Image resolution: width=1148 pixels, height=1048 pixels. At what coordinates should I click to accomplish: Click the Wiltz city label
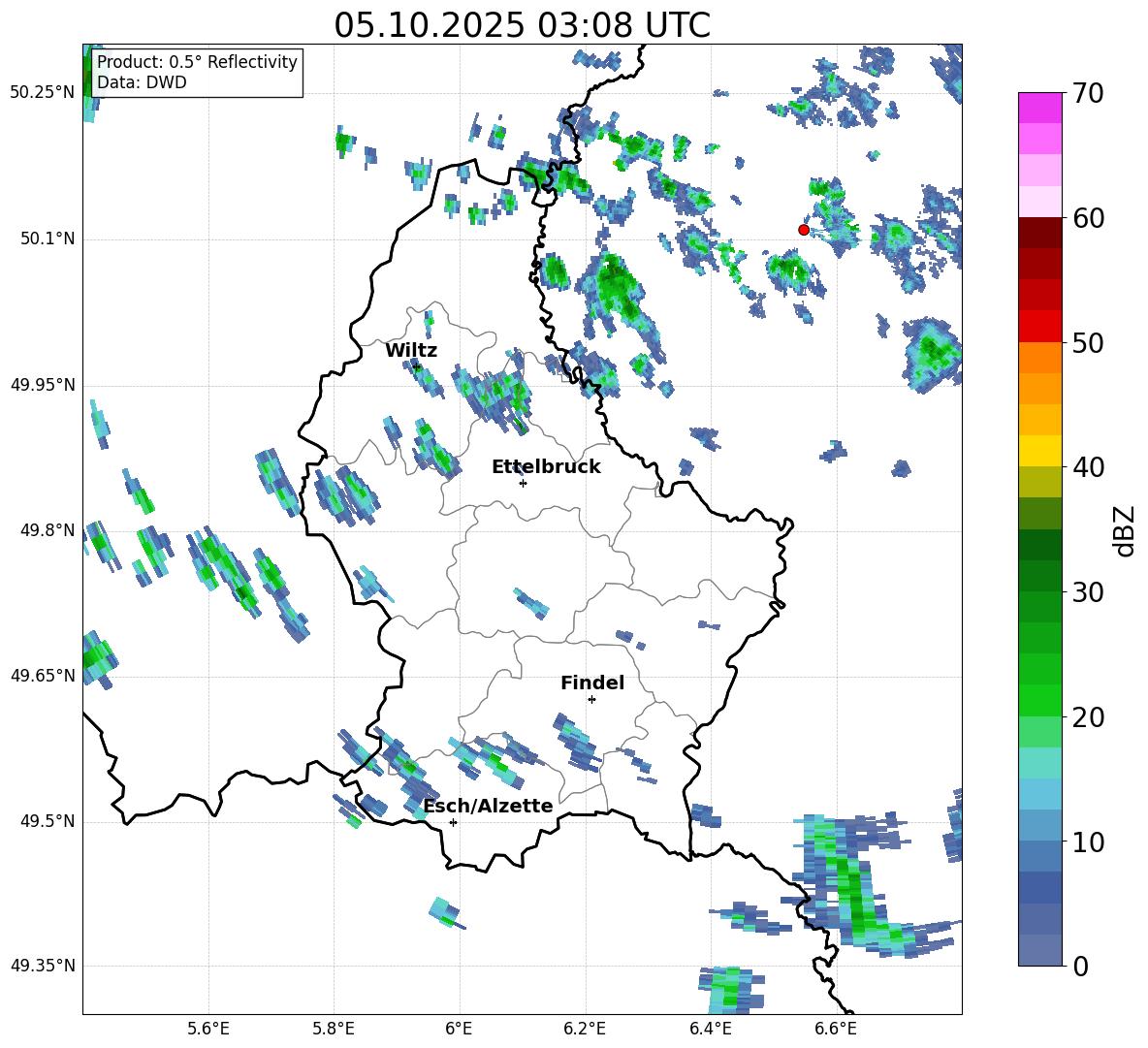coord(411,351)
